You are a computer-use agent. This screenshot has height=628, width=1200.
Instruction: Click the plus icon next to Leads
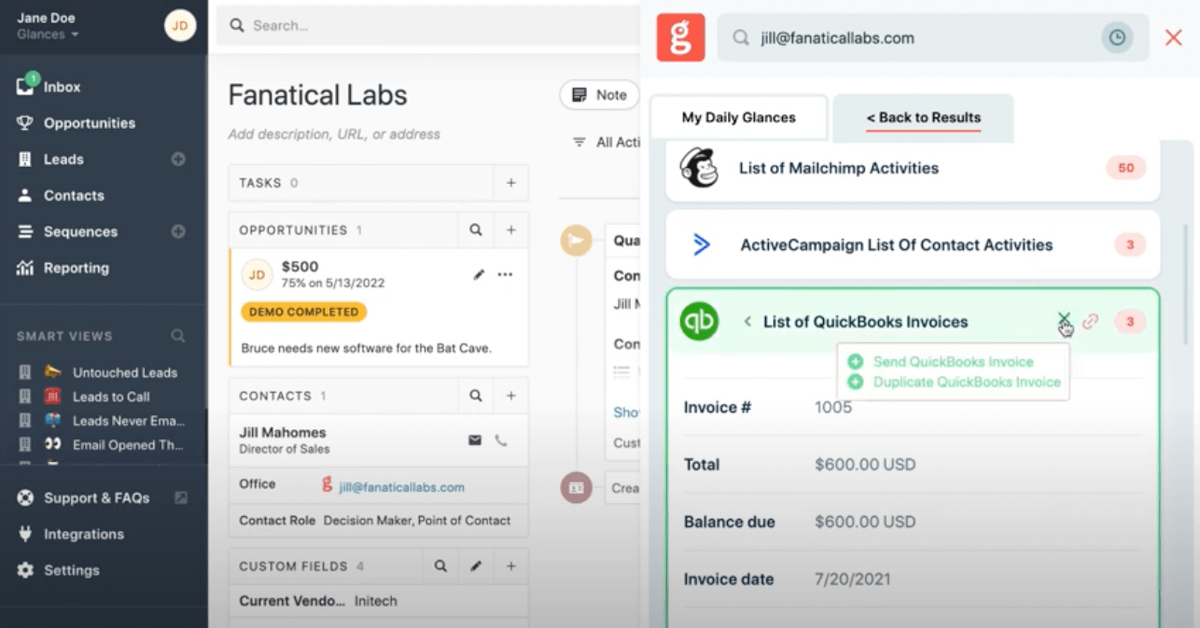click(x=178, y=159)
